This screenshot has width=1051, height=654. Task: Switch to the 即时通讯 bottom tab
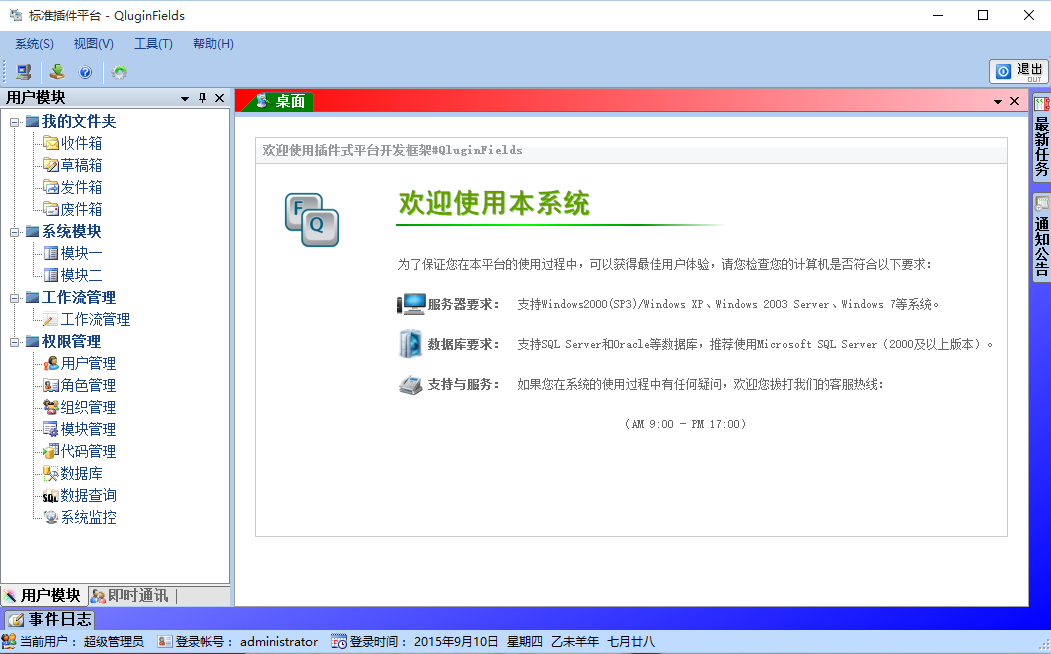pos(130,596)
